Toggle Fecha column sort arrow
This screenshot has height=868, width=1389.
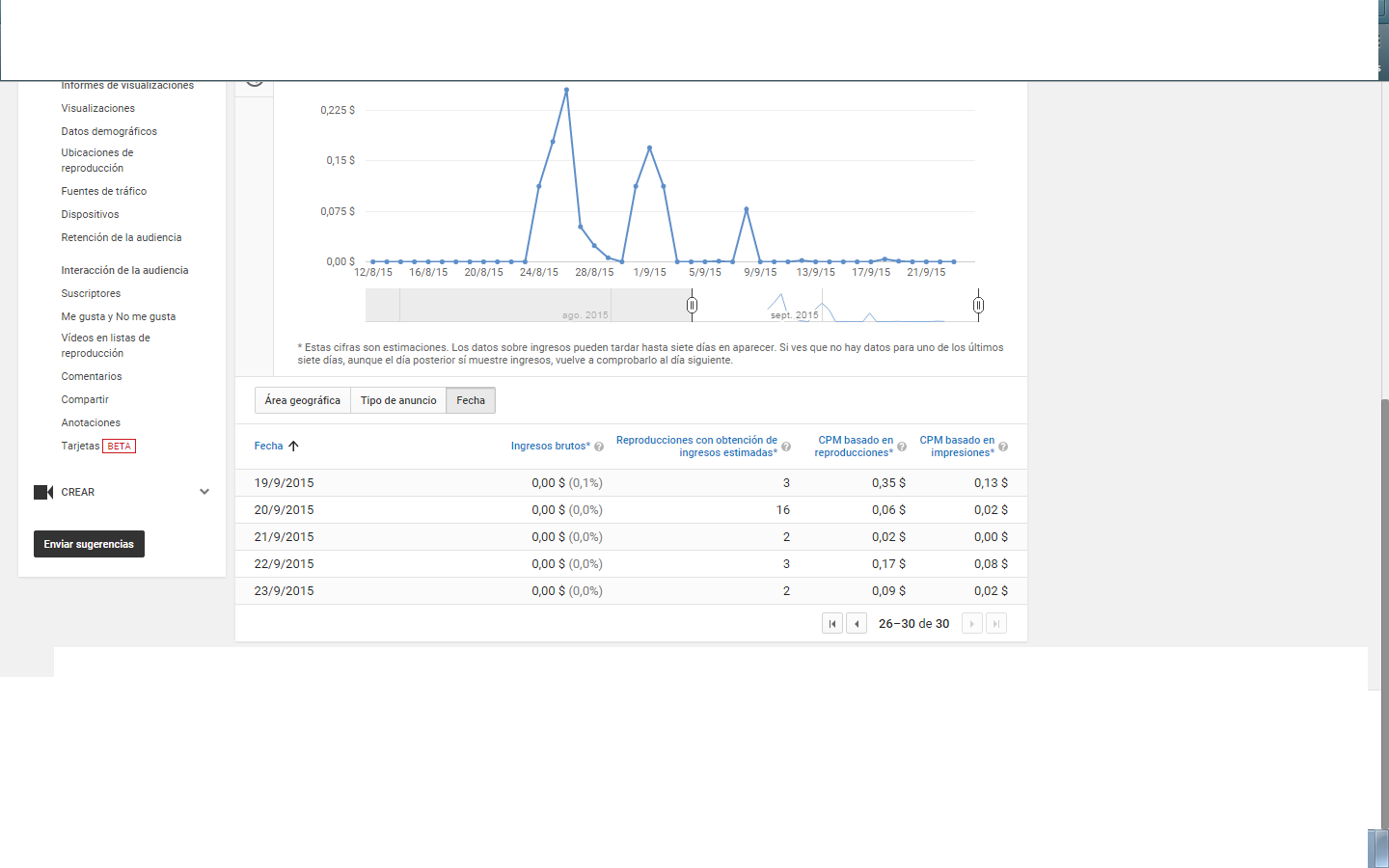pyautogui.click(x=293, y=446)
